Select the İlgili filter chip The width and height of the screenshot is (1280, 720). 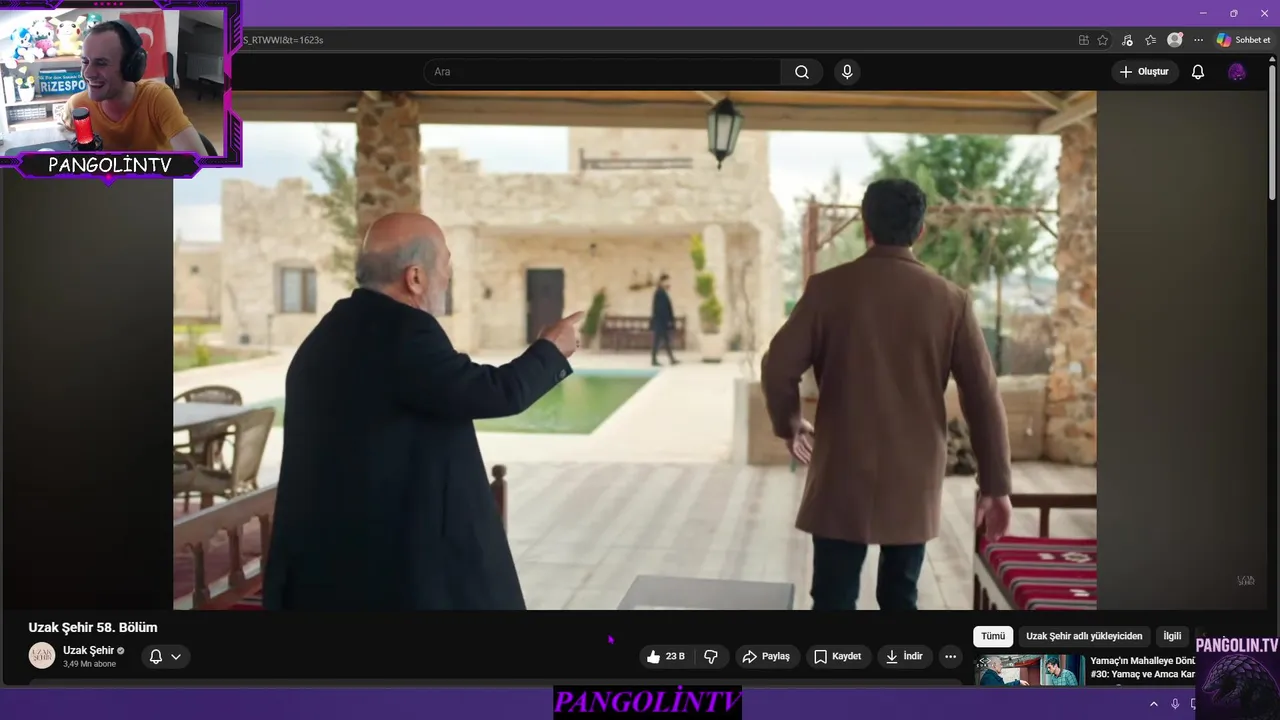click(1172, 636)
